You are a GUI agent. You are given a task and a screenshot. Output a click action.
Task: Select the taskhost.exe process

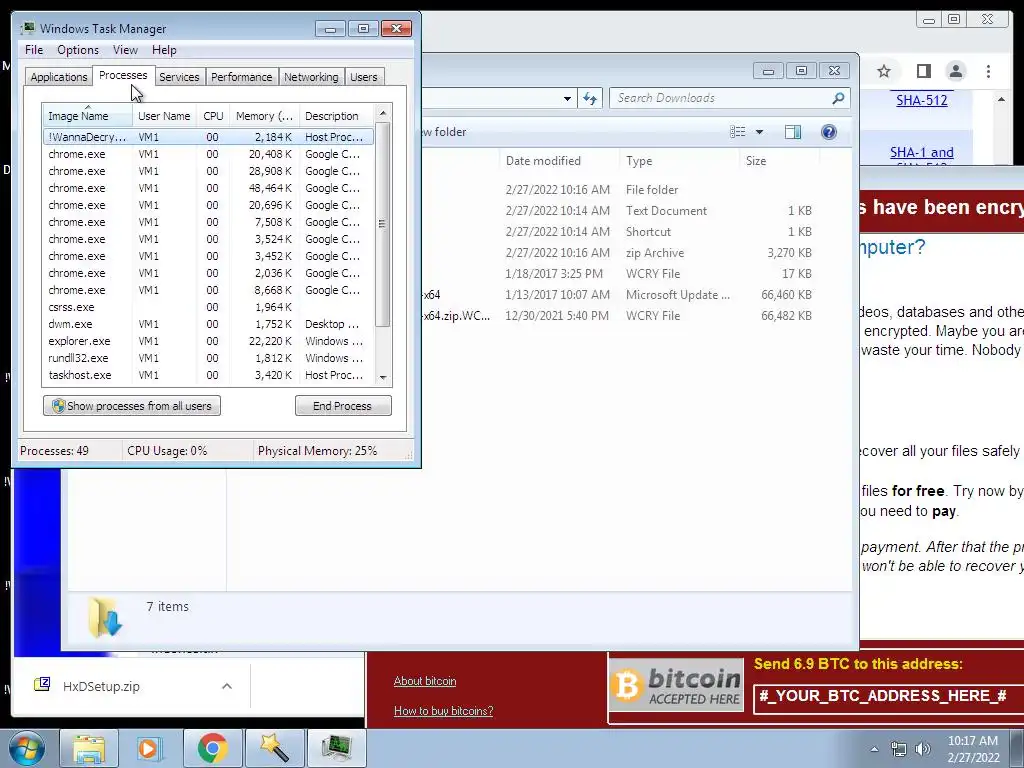(208, 375)
